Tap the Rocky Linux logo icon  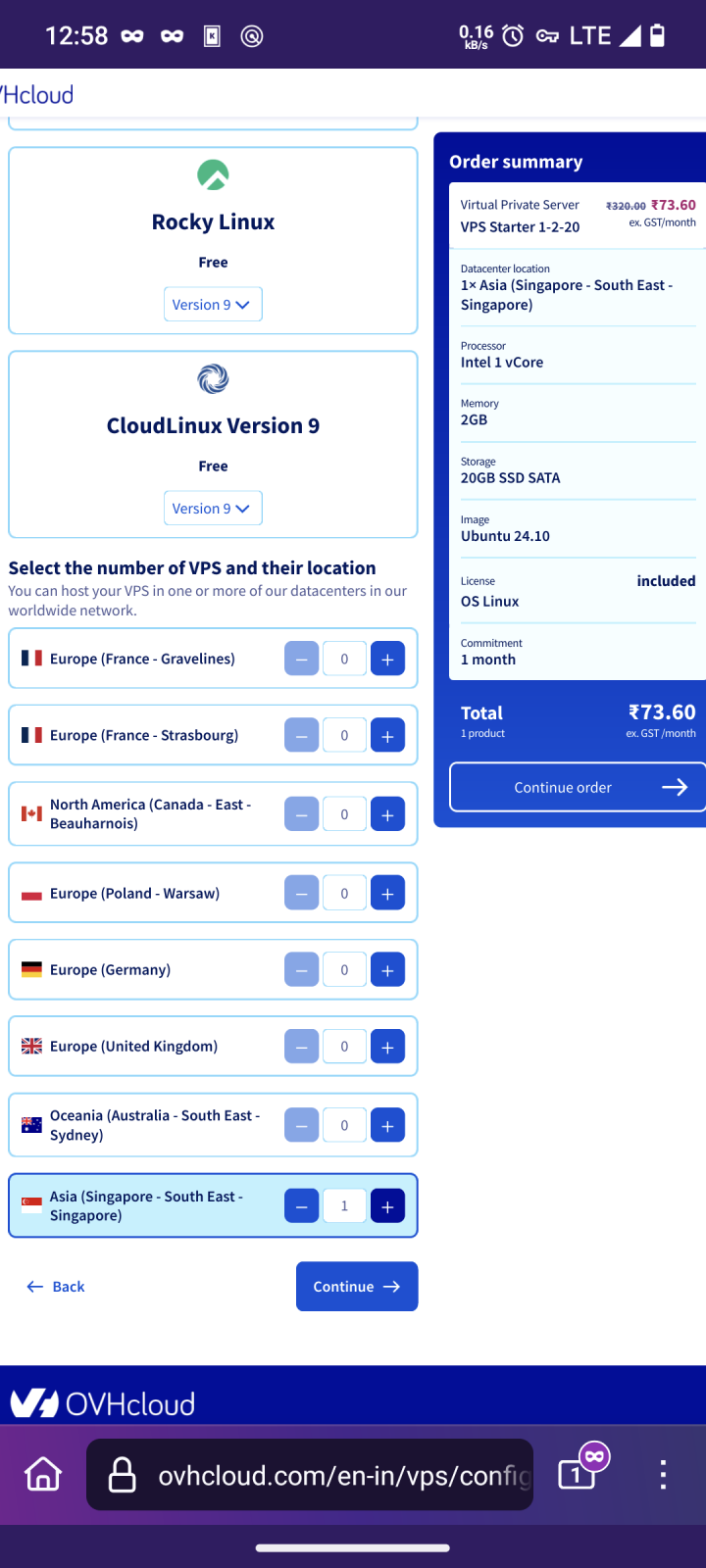[x=213, y=175]
